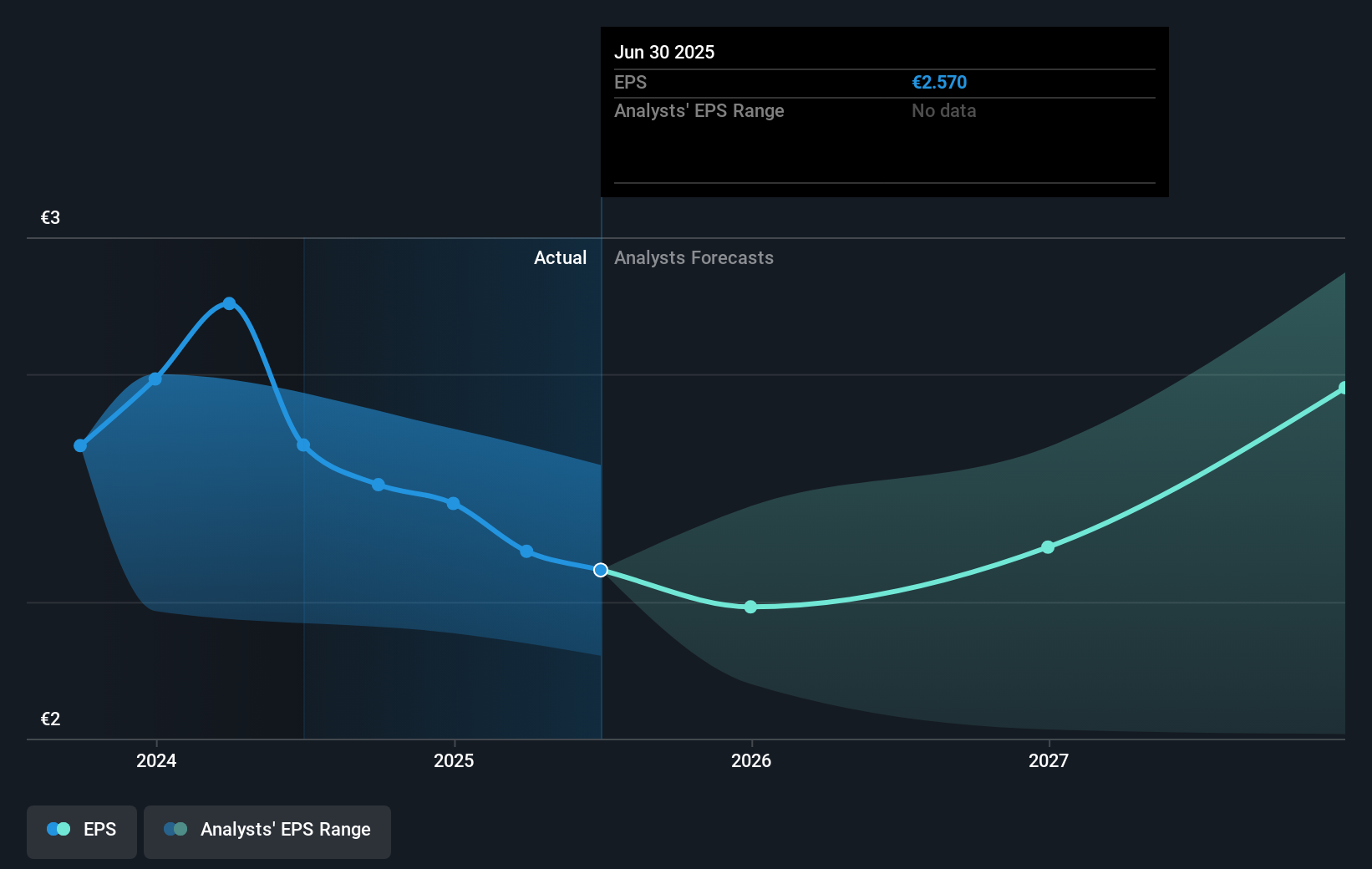This screenshot has width=1372, height=869.
Task: Click the peak EPS data point in early 2024
Action: (x=229, y=303)
